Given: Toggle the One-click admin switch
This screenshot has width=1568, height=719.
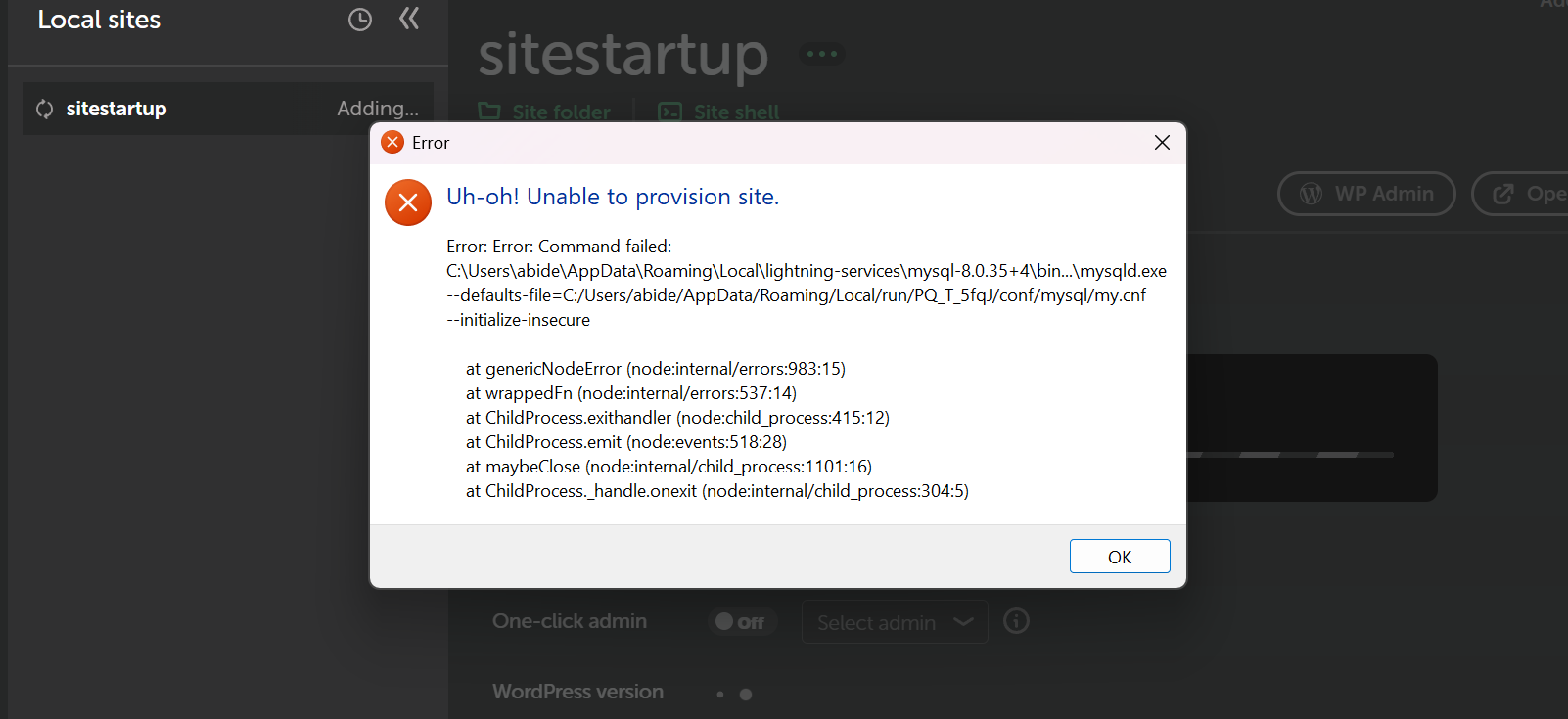Looking at the screenshot, I should click(741, 622).
